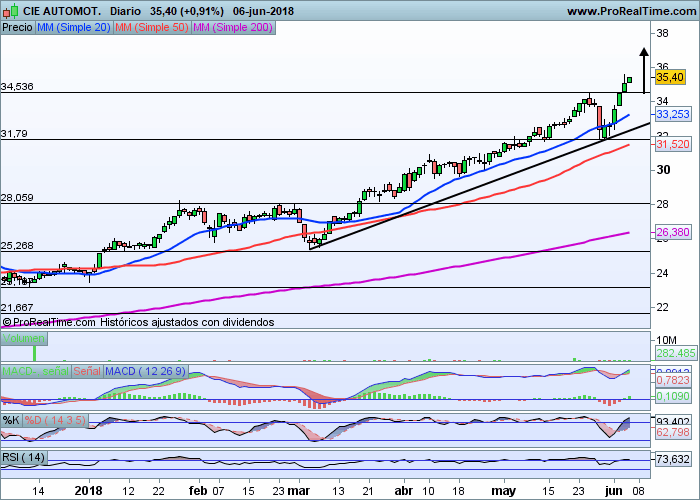This screenshot has width=700, height=500.
Task: Click the 31,79 horizontal level label
Action: tap(14, 133)
